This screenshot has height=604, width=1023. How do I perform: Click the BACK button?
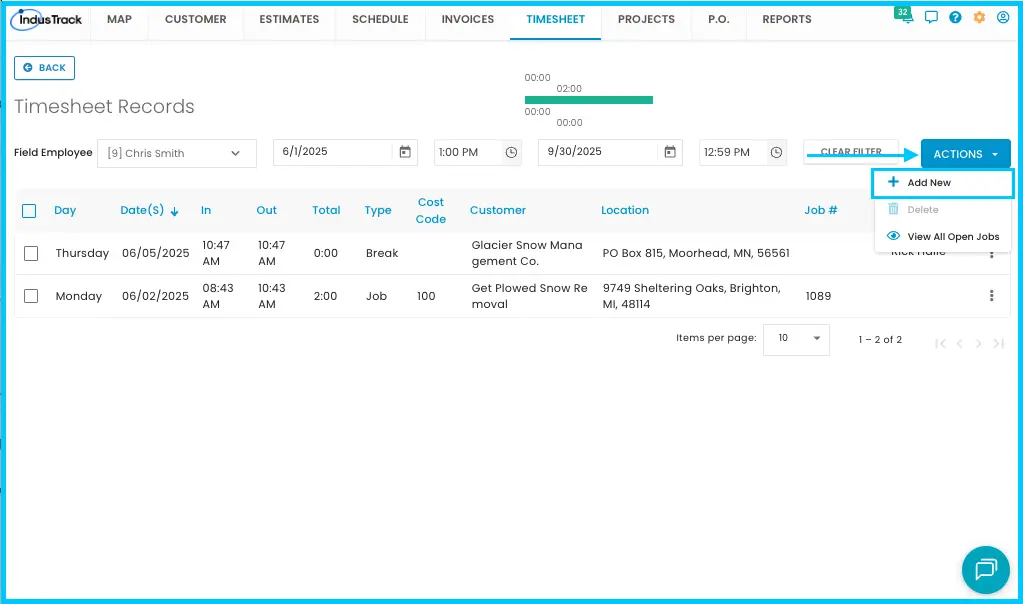click(x=44, y=68)
